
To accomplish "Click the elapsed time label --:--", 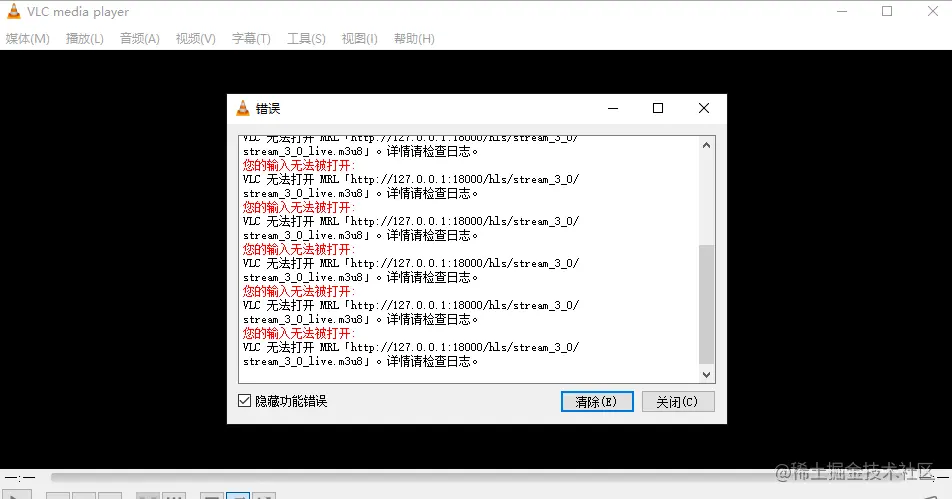I will point(20,478).
